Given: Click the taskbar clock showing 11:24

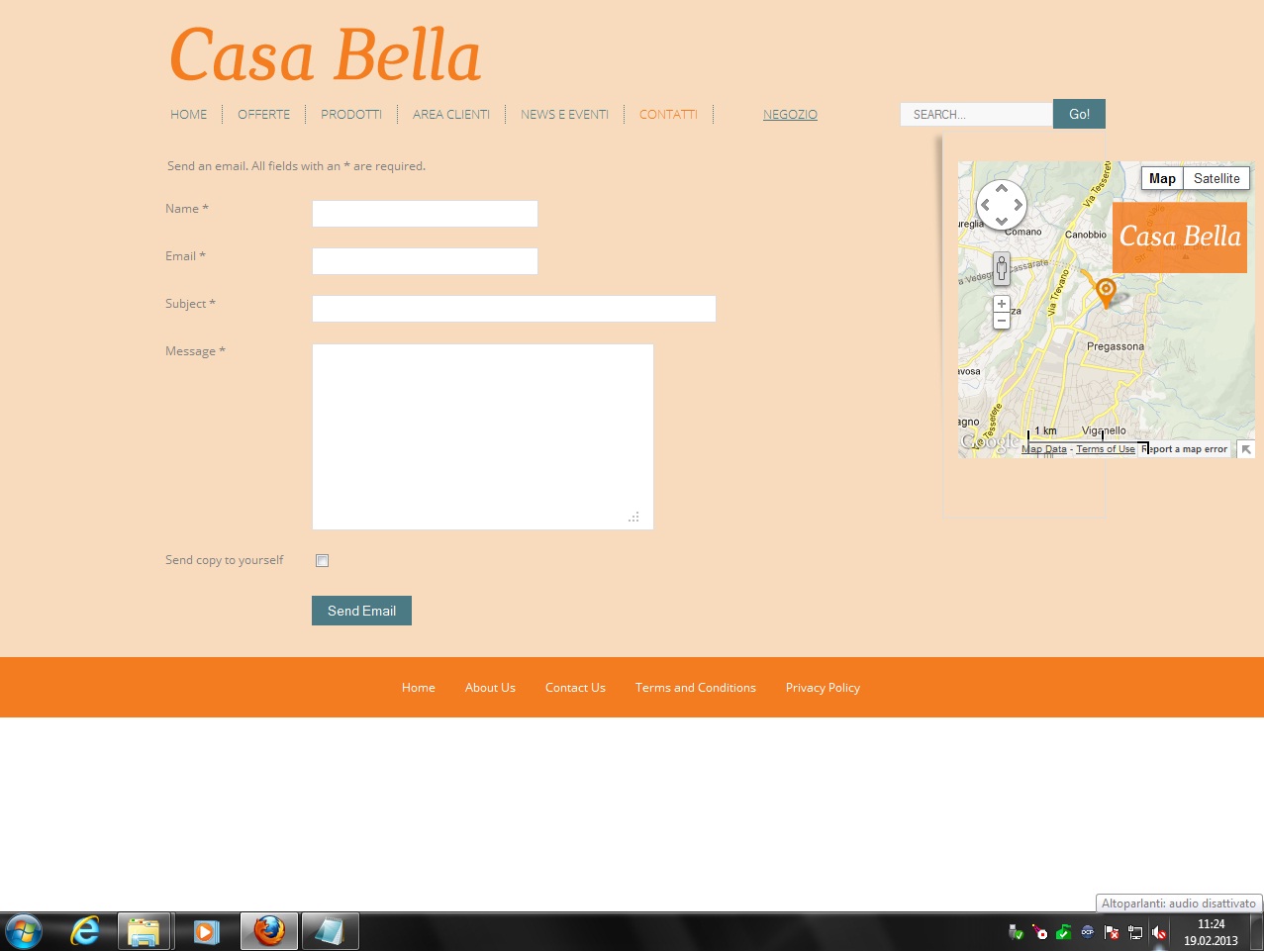Looking at the screenshot, I should click(x=1211, y=932).
